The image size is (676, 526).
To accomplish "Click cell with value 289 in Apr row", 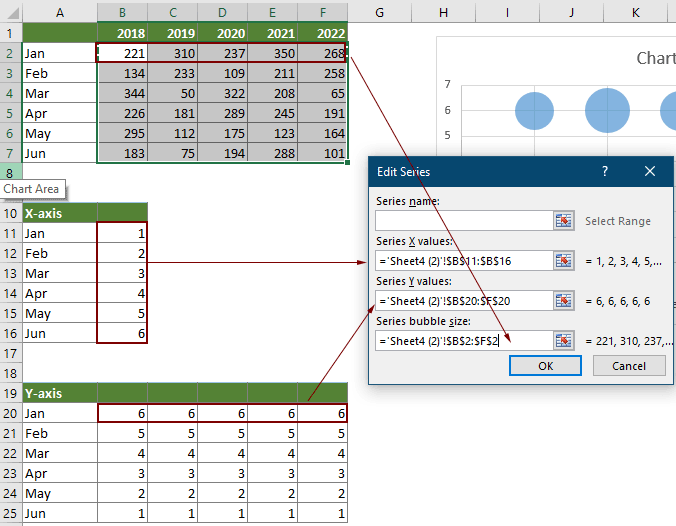I will (222, 113).
